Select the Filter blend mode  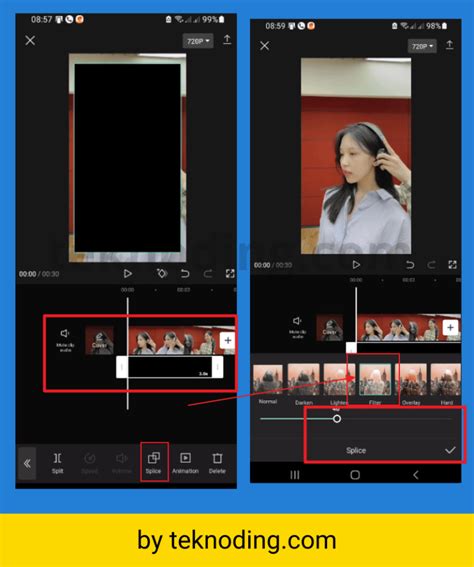[375, 384]
